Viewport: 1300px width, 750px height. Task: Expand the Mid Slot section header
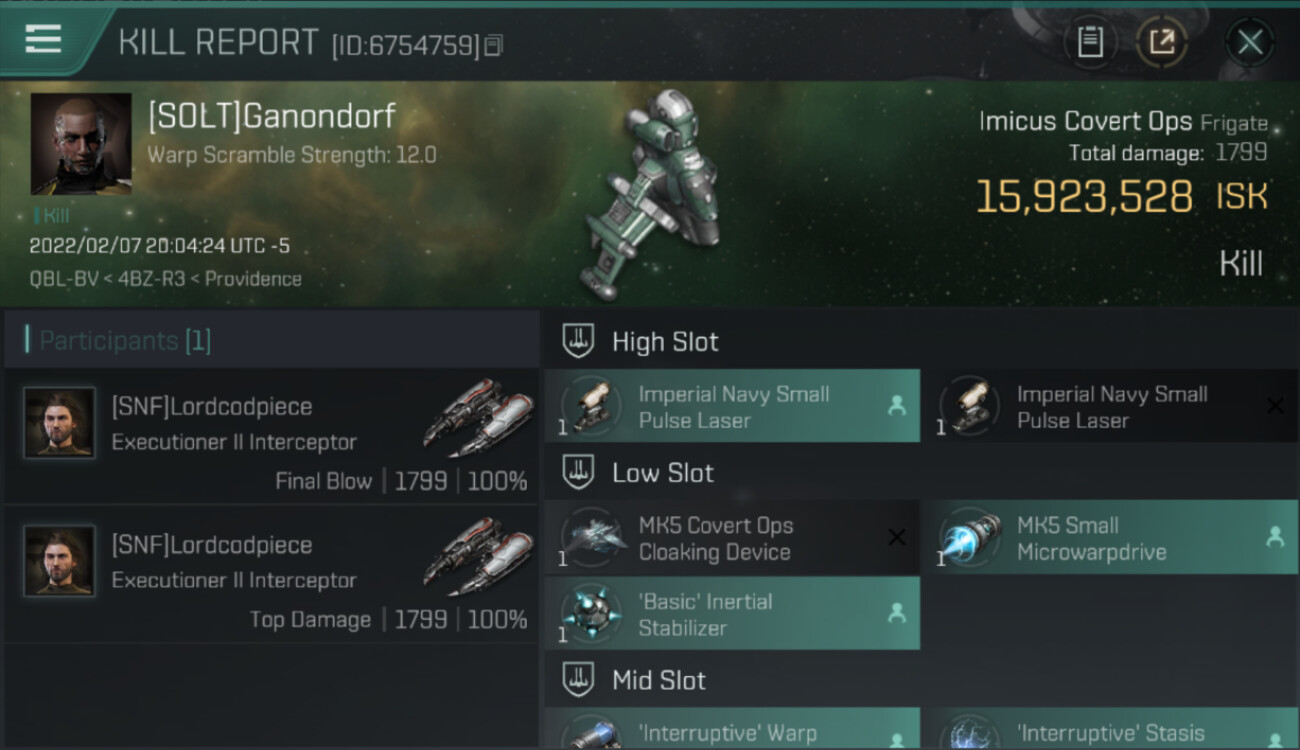coord(921,681)
